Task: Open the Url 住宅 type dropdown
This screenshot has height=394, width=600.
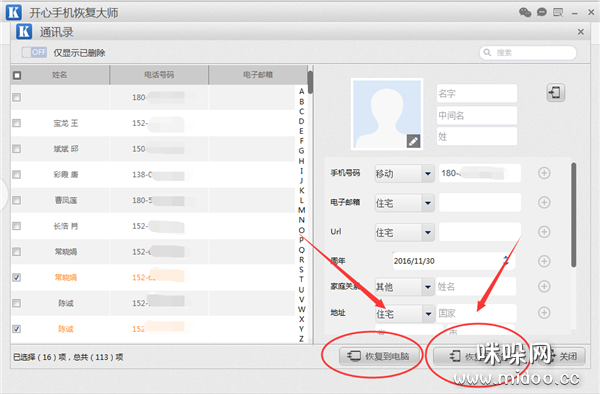Action: pos(404,232)
